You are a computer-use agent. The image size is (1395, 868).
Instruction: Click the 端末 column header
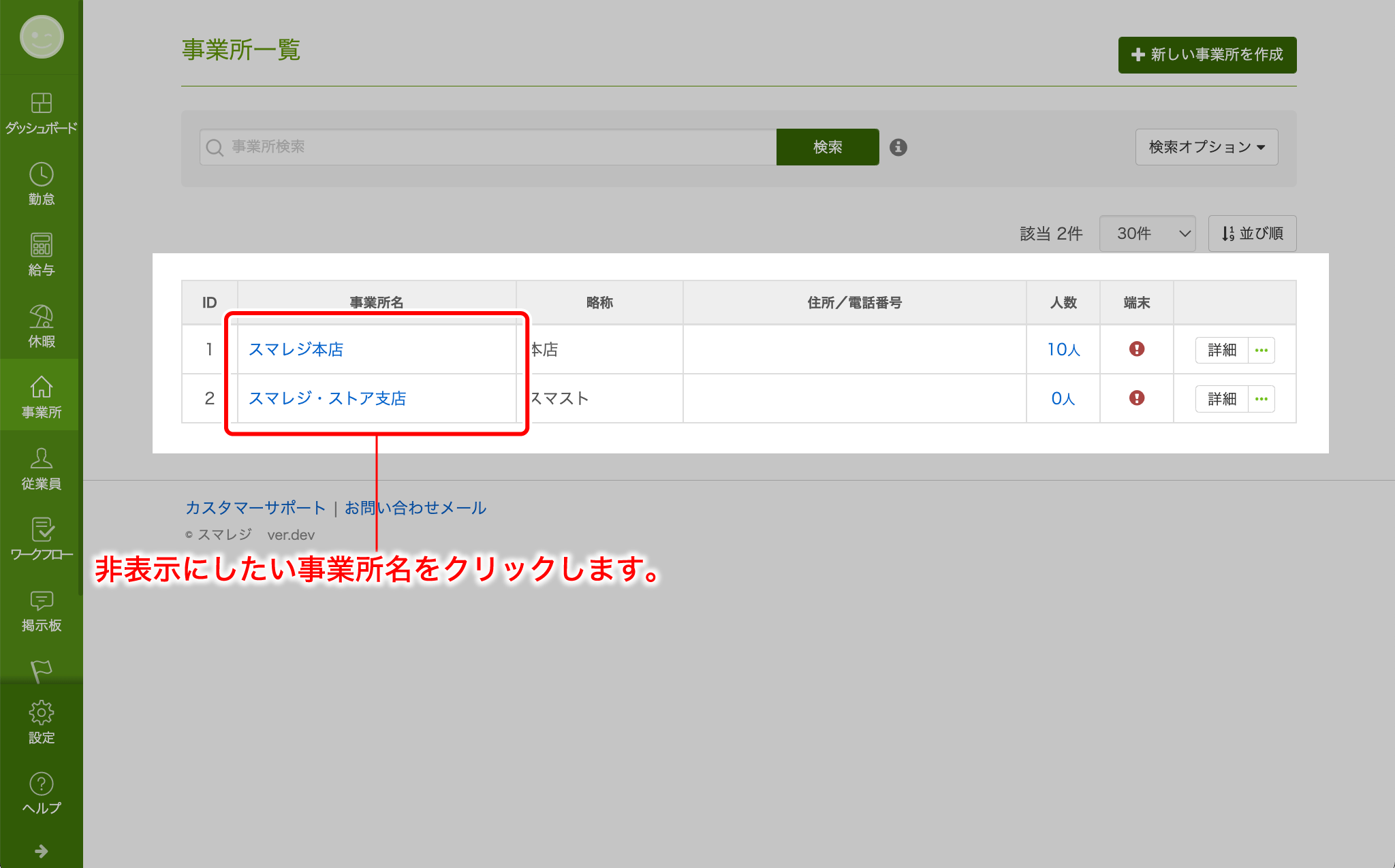[1137, 302]
